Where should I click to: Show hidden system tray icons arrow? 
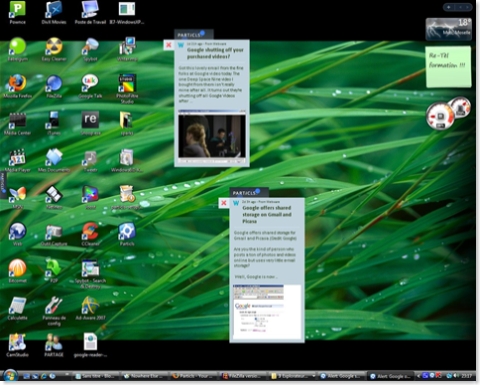pos(419,376)
